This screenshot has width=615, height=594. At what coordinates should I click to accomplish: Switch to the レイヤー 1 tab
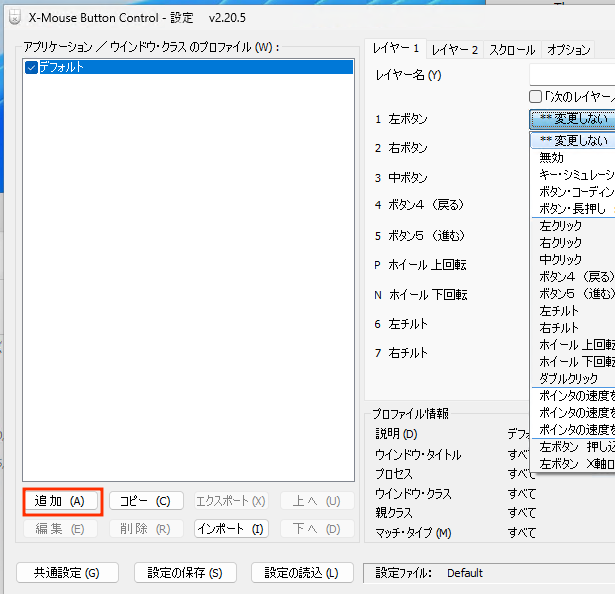[x=396, y=49]
